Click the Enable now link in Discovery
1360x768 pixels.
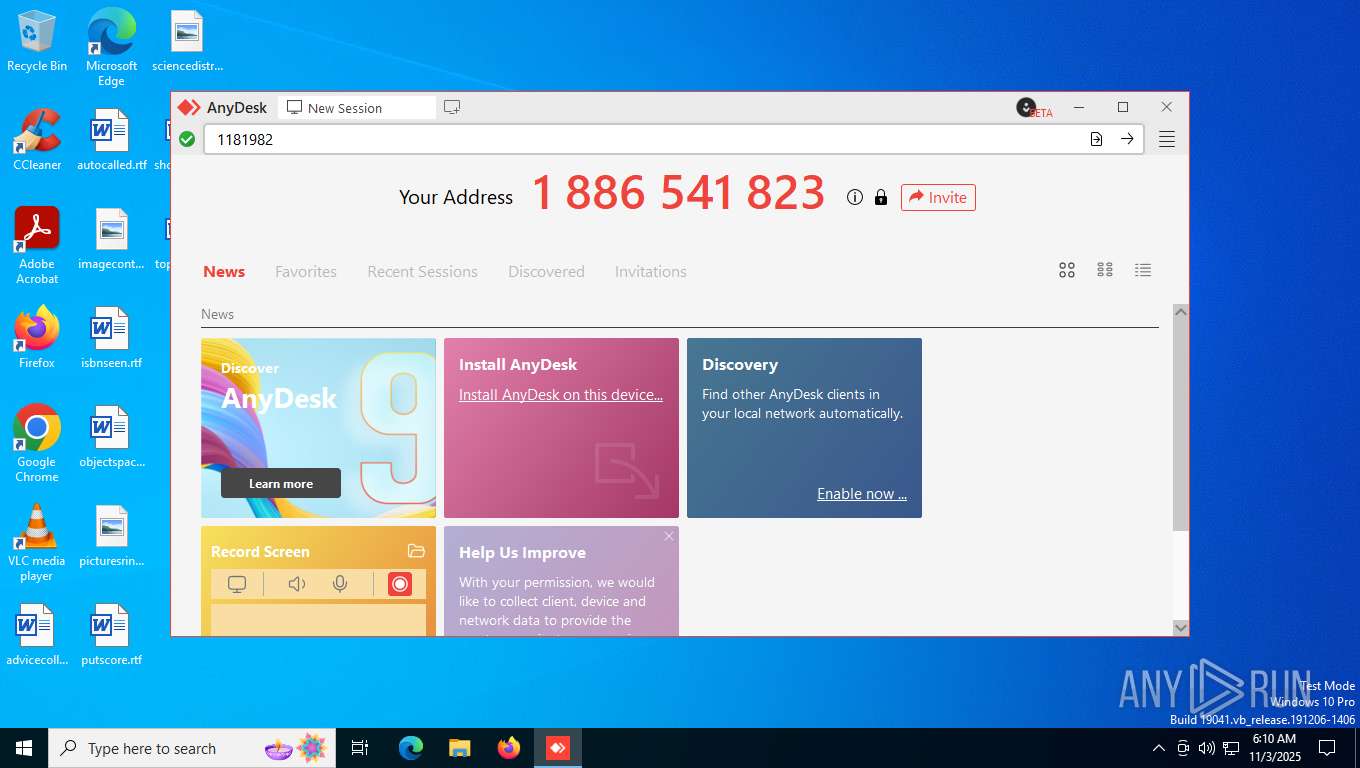pyautogui.click(x=862, y=493)
